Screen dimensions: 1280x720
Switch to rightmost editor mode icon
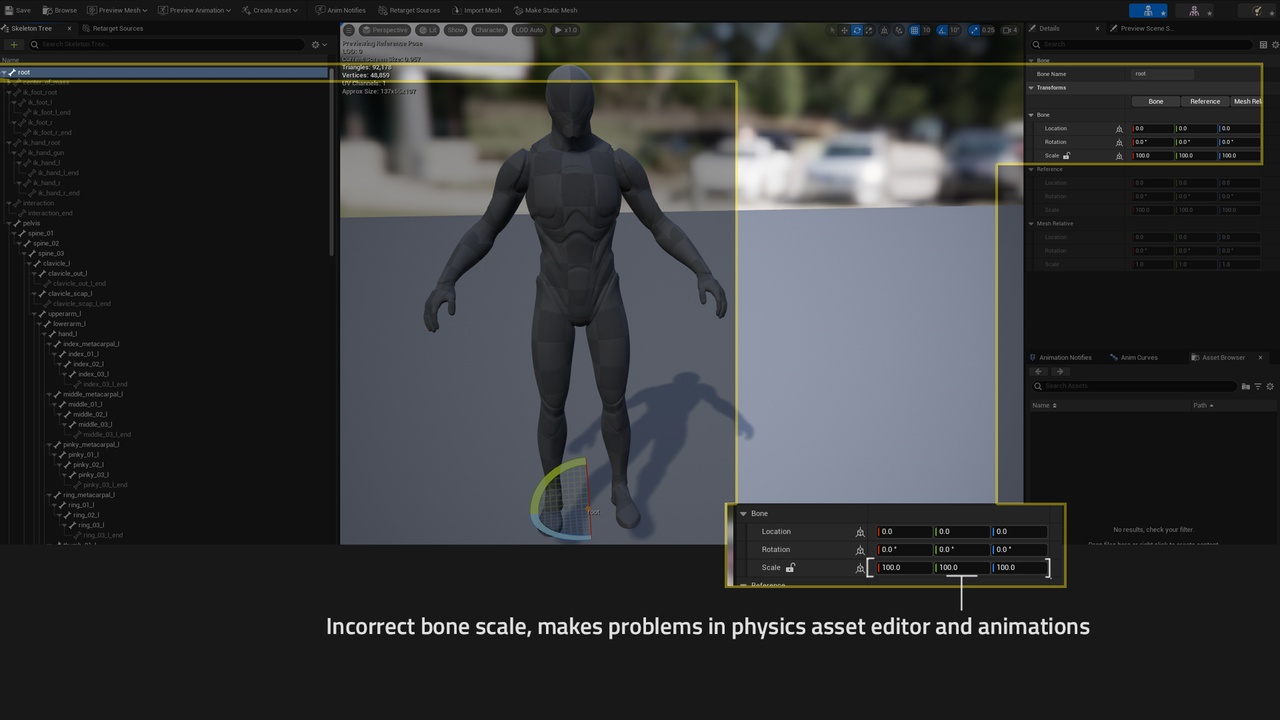(1258, 11)
